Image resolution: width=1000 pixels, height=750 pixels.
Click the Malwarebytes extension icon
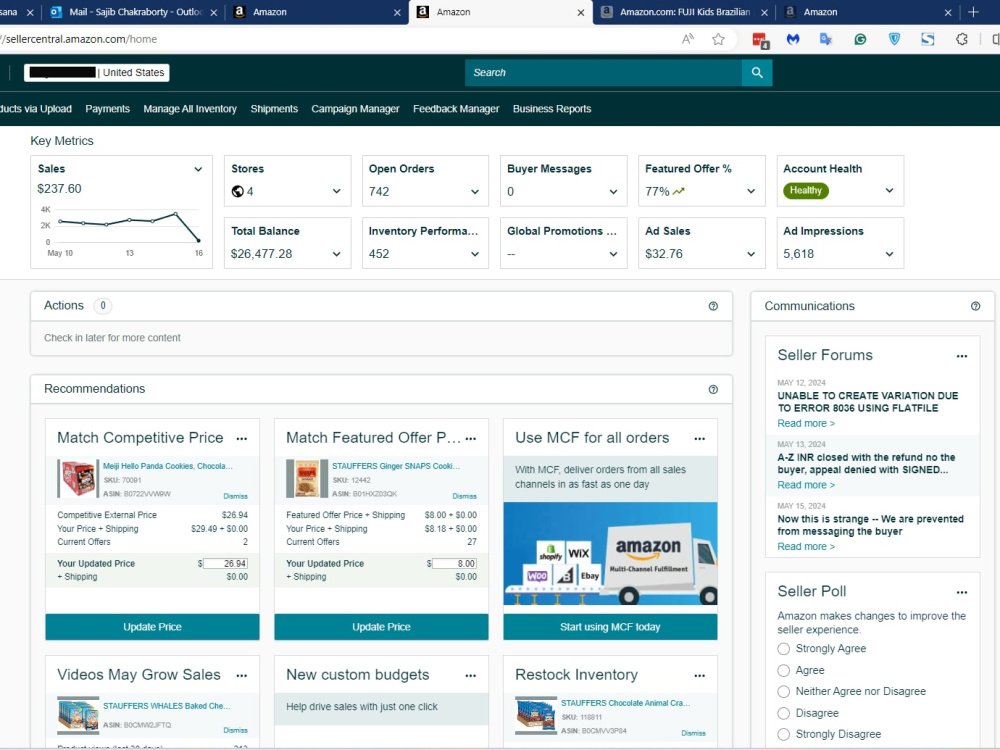793,40
